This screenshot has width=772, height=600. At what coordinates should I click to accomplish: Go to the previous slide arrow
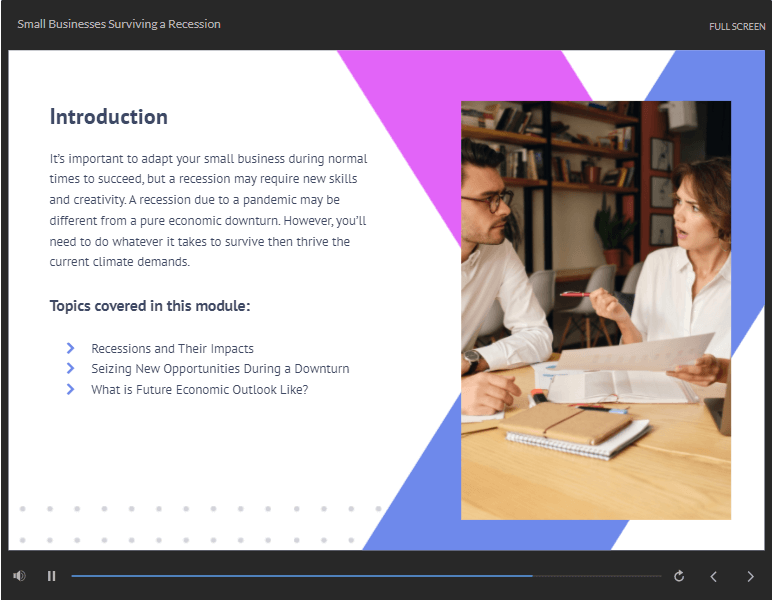click(x=713, y=576)
